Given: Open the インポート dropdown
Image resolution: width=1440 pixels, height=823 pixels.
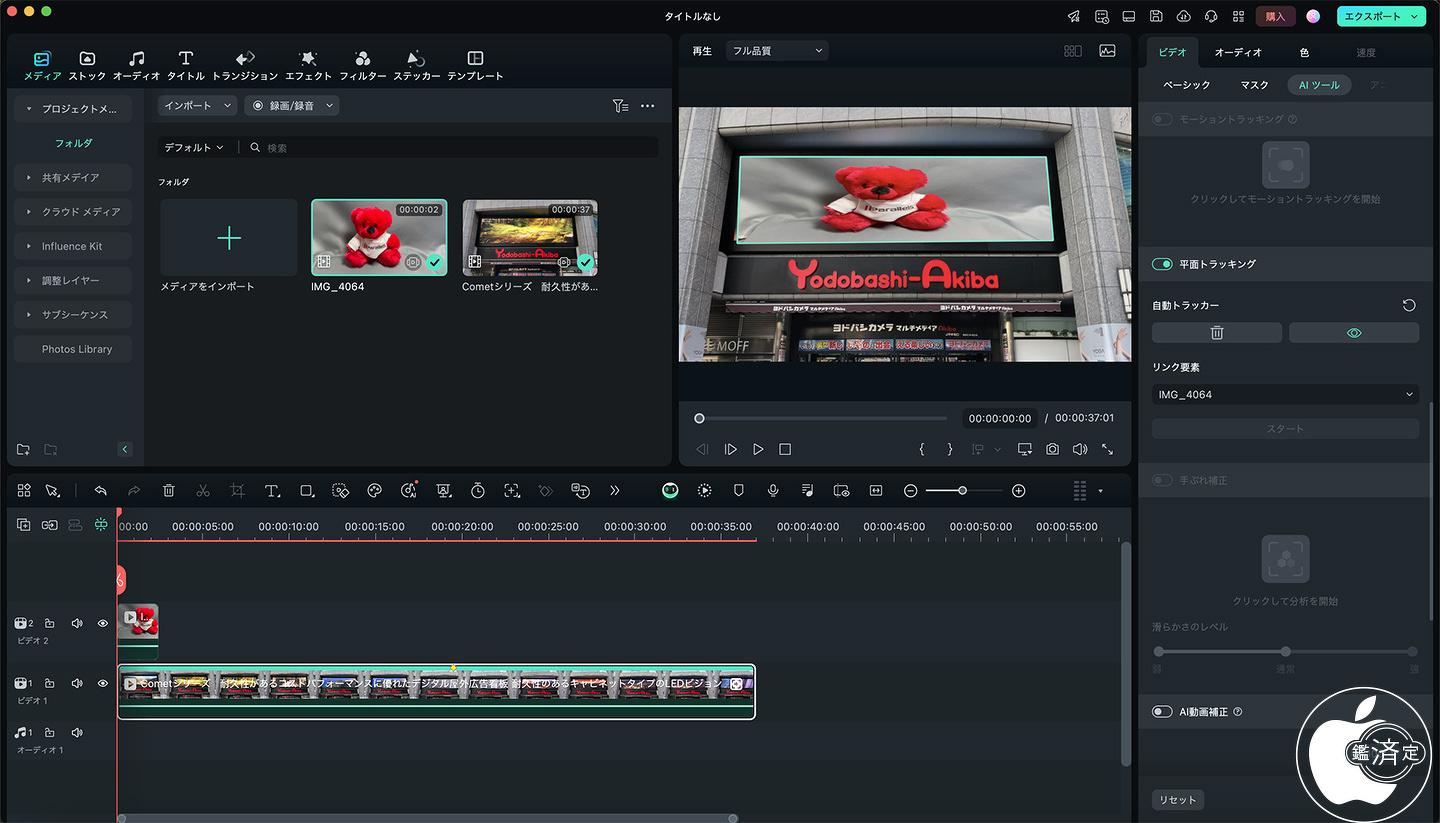Looking at the screenshot, I should [x=197, y=105].
